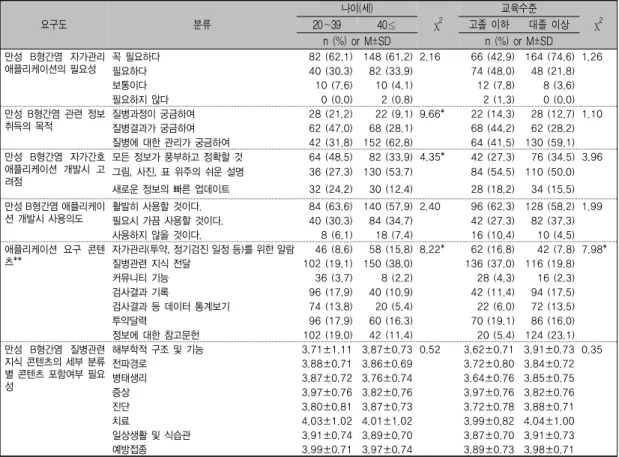Click the value 152 (62.8)
The width and height of the screenshot is (619, 457).
click(x=388, y=142)
